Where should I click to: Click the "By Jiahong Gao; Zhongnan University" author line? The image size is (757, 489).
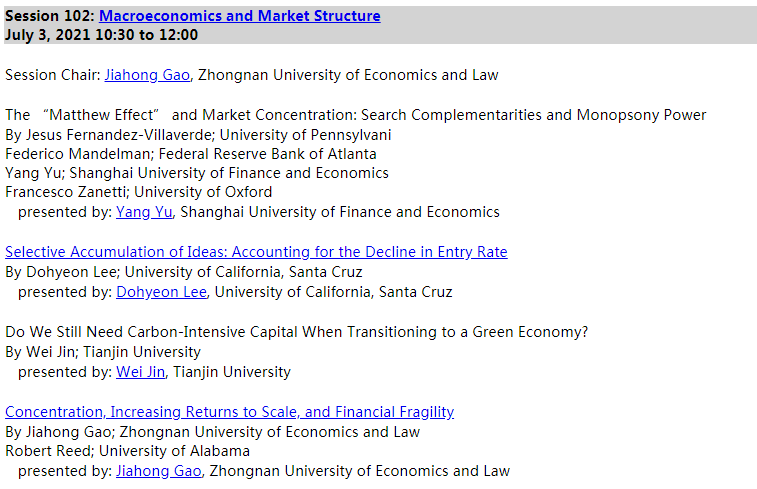click(x=212, y=432)
